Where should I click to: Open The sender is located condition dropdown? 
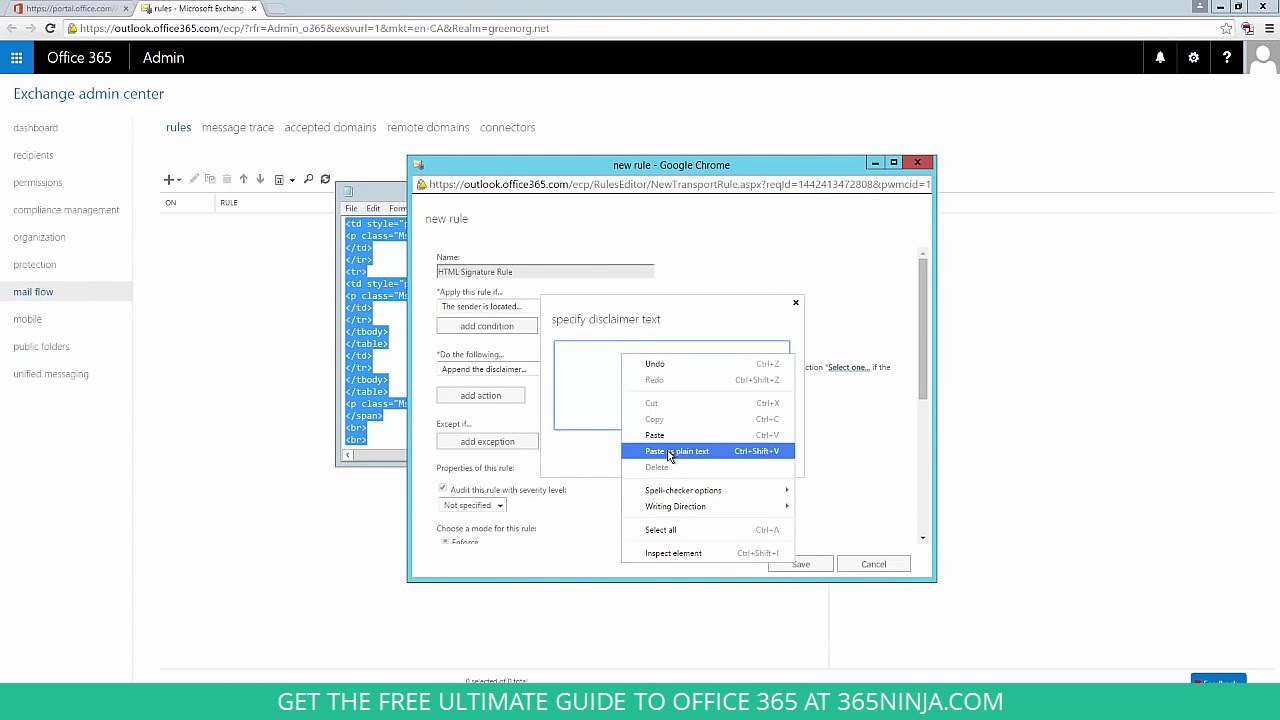click(x=487, y=307)
